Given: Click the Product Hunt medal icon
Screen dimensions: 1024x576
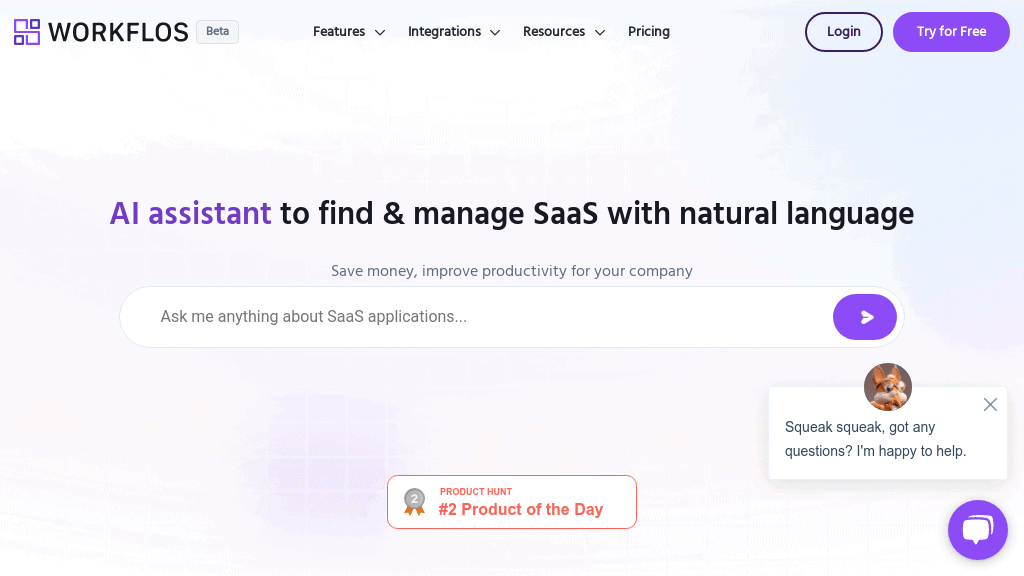Looking at the screenshot, I should tap(414, 502).
